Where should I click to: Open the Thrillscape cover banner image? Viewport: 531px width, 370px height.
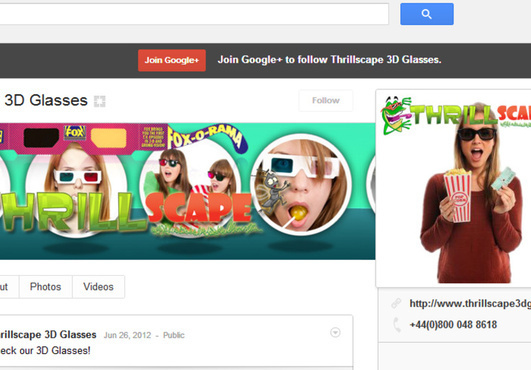click(x=187, y=191)
